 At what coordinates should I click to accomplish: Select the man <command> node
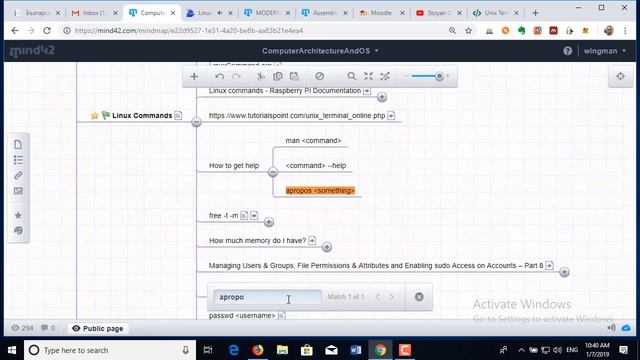313,140
